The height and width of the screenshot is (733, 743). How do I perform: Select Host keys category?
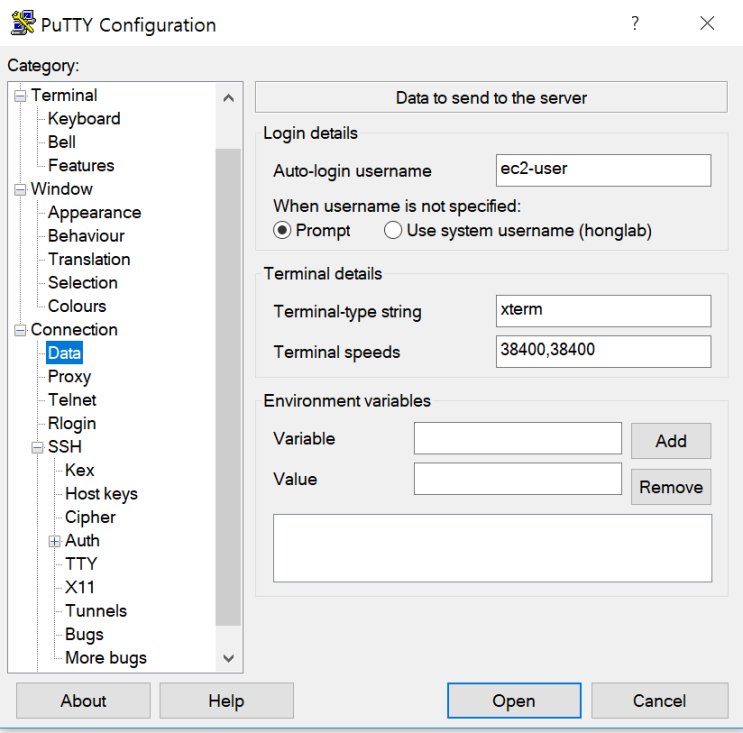tap(101, 494)
